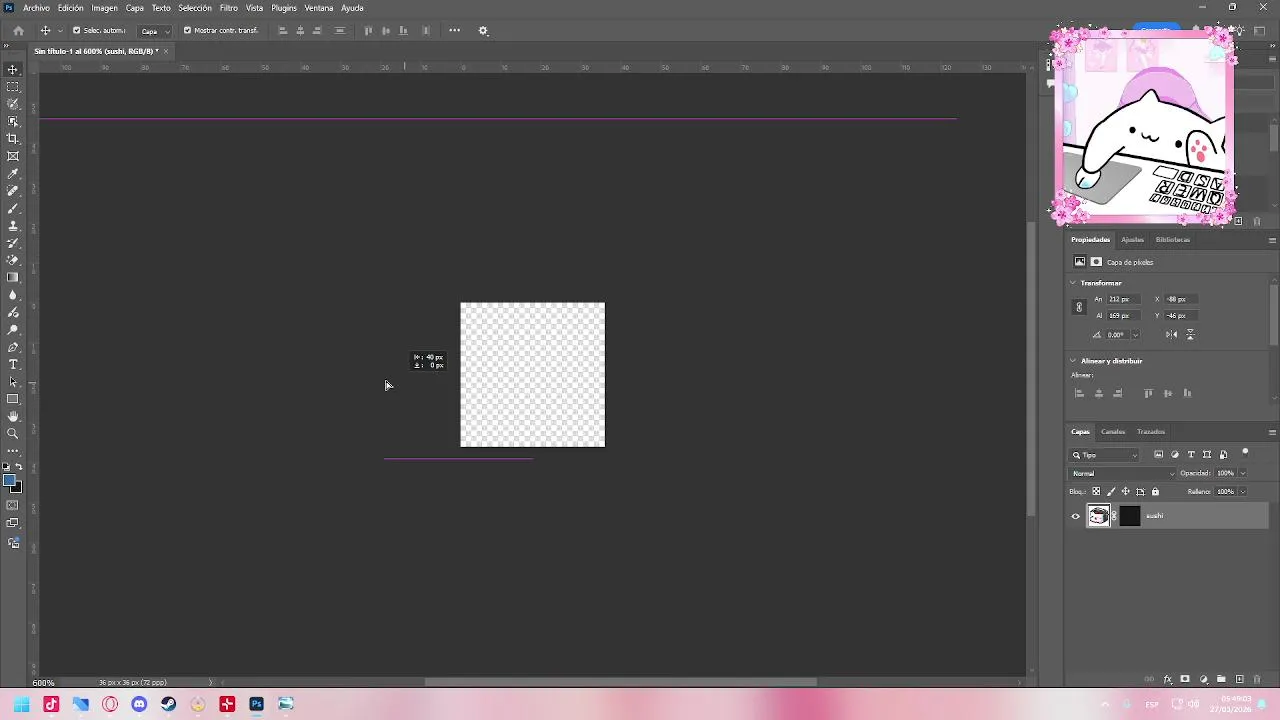1280x720 pixels.
Task: Select the Crop tool
Action: point(13,139)
